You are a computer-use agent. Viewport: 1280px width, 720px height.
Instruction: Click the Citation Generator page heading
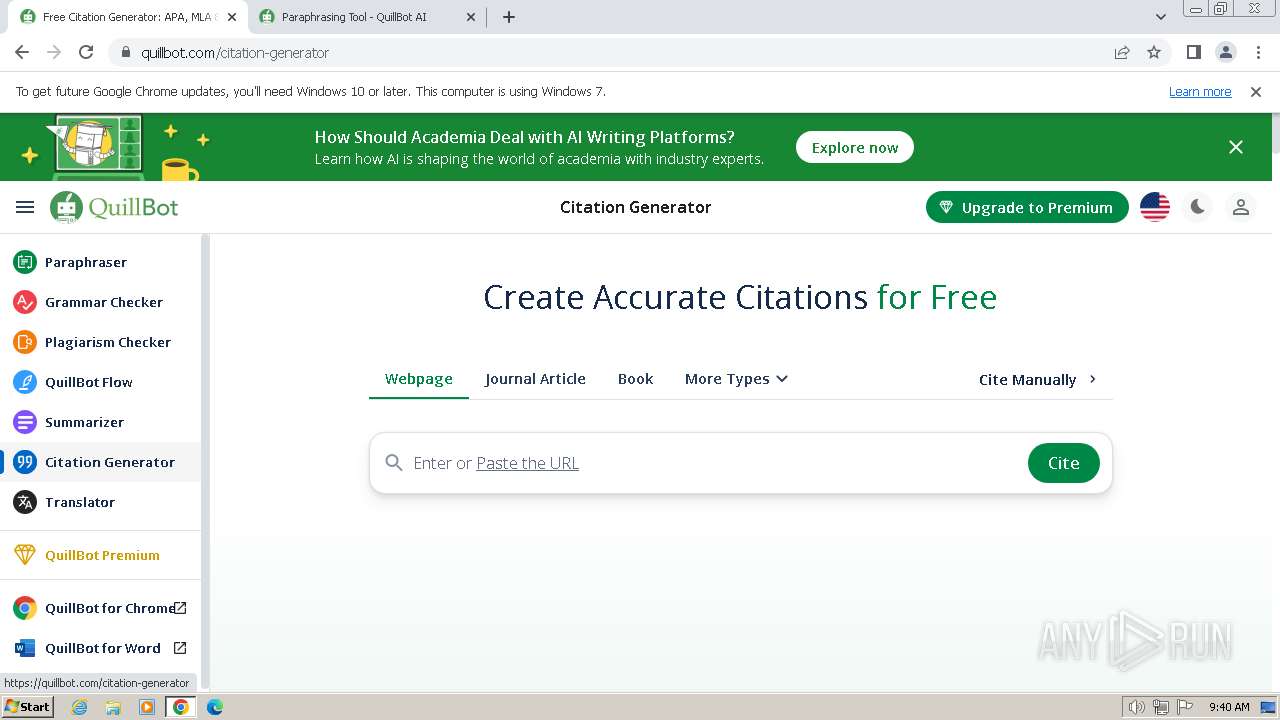pos(636,207)
